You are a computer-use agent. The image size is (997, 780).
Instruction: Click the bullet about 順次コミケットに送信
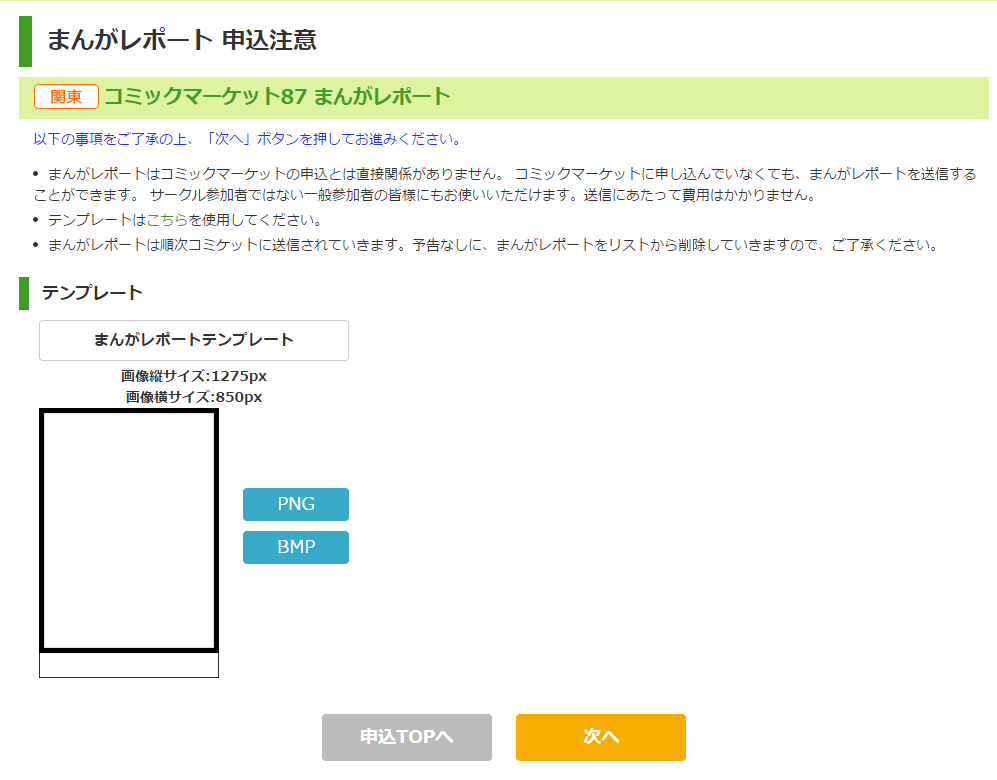[x=486, y=245]
